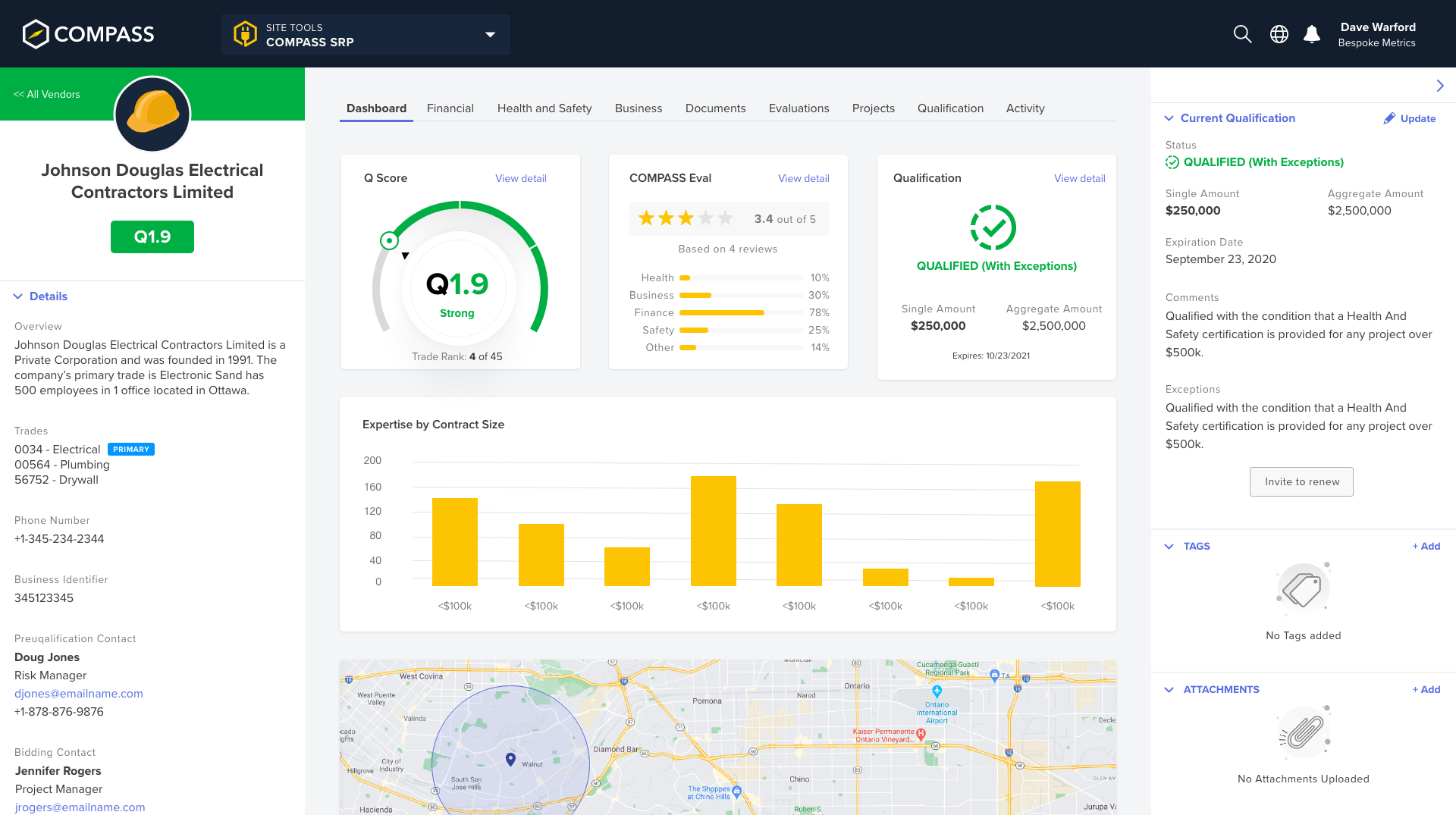Email djones@emailname.com
This screenshot has width=1456, height=815.
79,694
